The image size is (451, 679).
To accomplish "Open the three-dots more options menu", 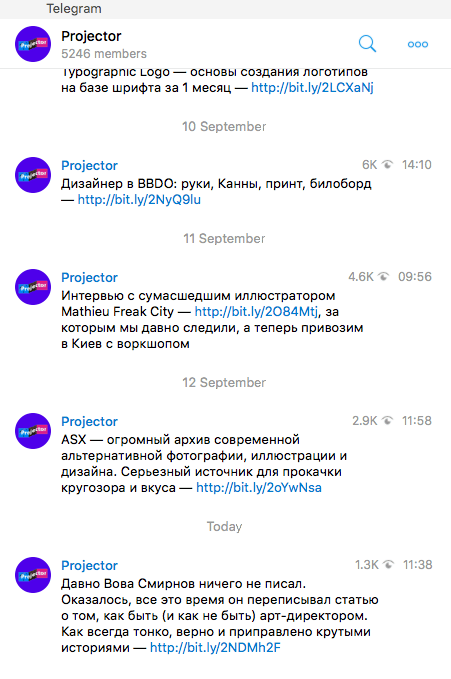I will (418, 44).
